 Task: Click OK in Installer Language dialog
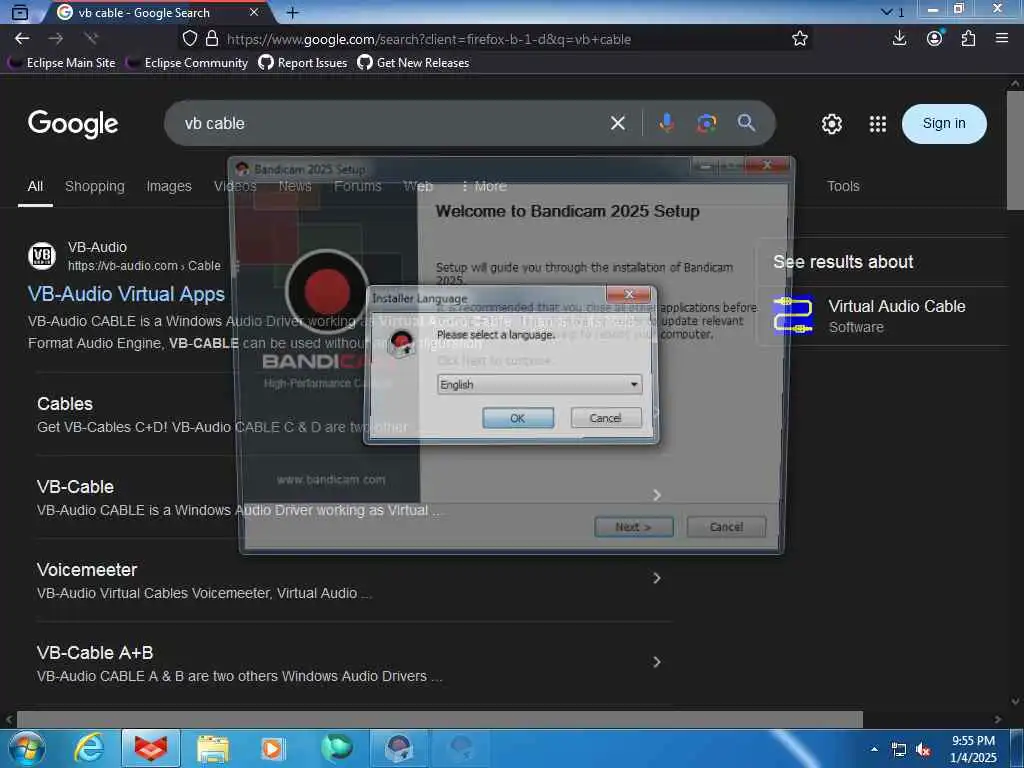518,418
